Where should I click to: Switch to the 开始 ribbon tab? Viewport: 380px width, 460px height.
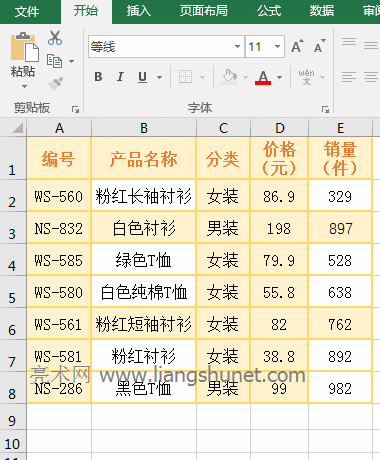coord(86,11)
